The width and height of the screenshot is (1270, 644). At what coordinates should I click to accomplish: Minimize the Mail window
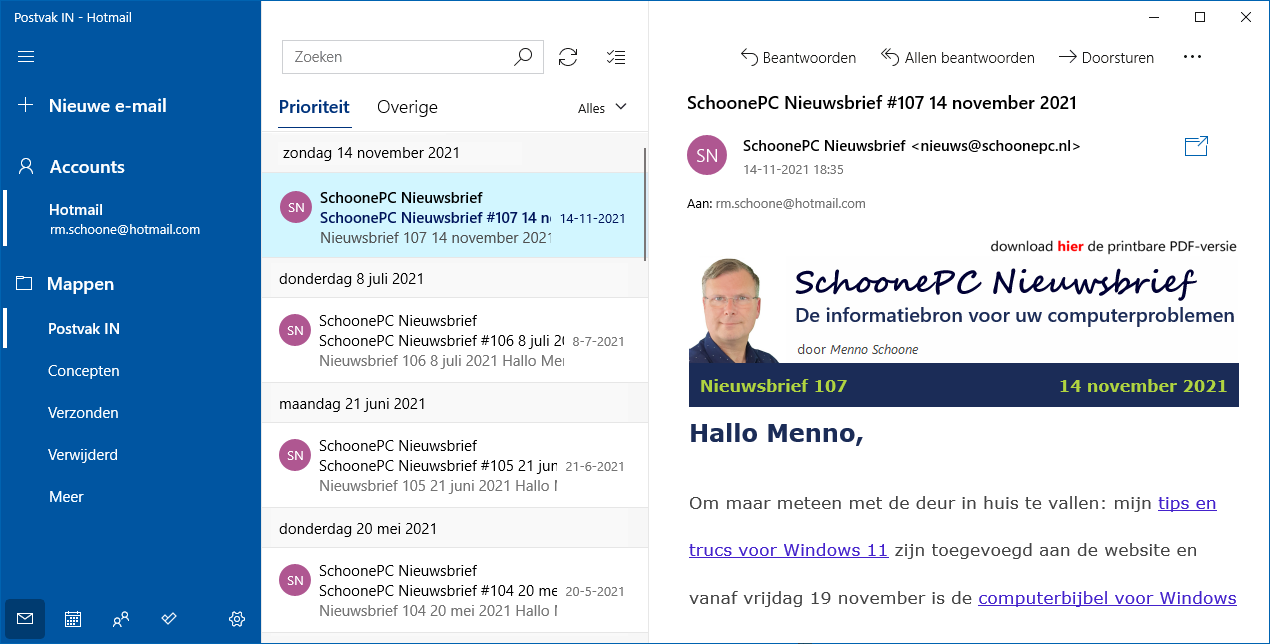[x=1154, y=17]
